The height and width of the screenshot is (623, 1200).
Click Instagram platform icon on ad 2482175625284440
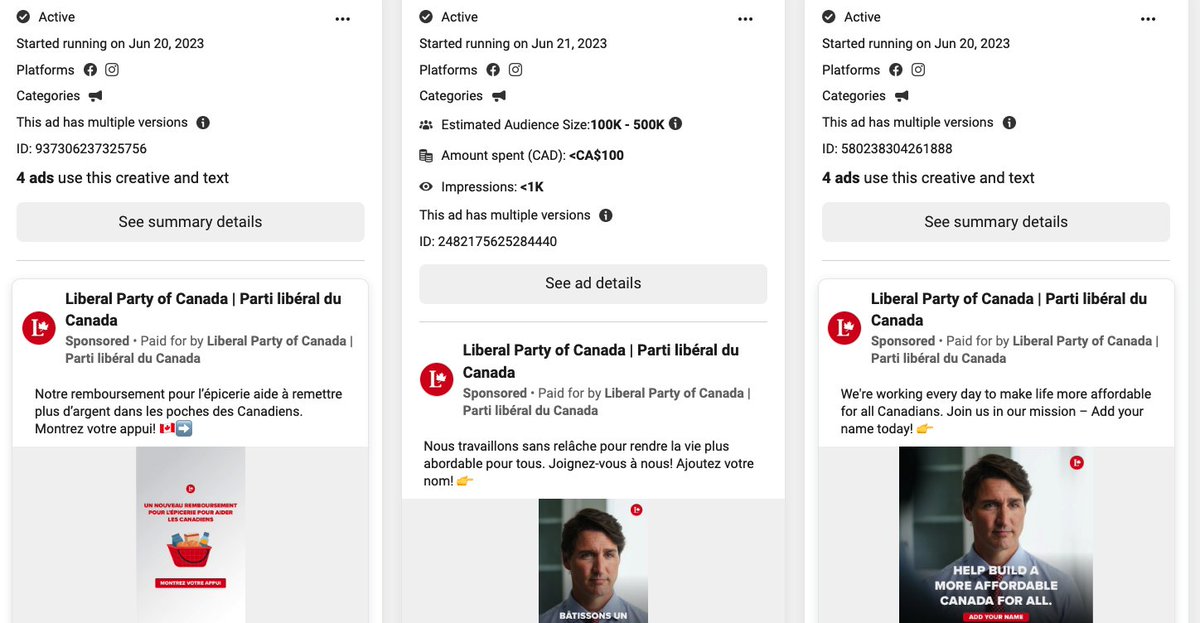click(515, 70)
